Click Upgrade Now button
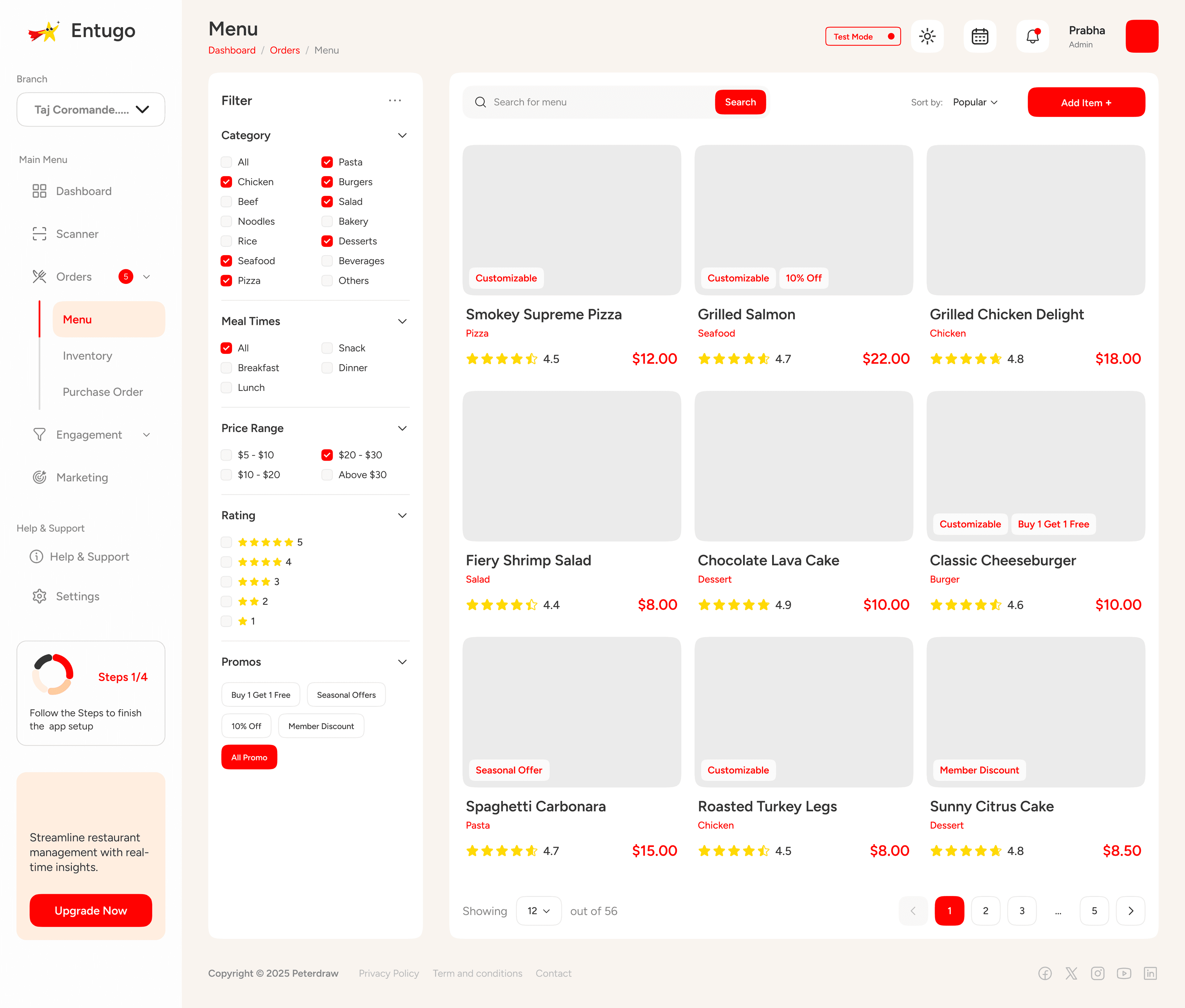This screenshot has height=1008, width=1185. pos(91,910)
